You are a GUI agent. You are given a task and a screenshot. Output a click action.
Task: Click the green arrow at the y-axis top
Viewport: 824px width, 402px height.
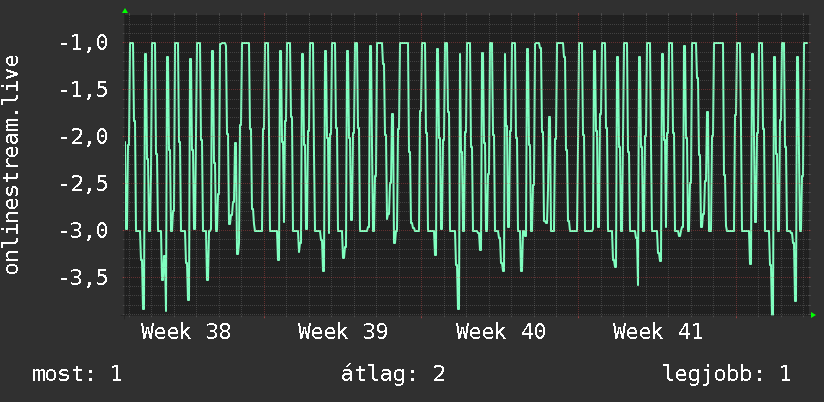[125, 11]
